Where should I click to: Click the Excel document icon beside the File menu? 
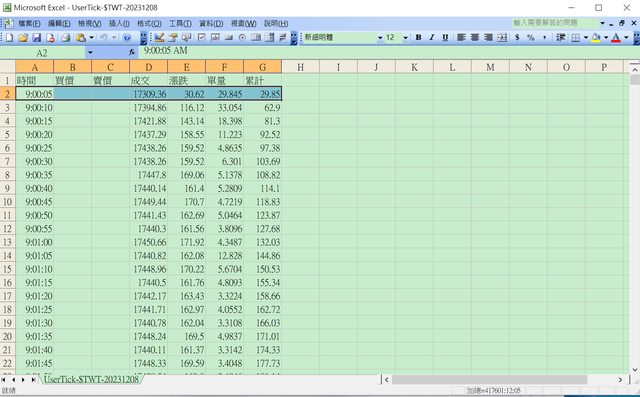pos(10,23)
